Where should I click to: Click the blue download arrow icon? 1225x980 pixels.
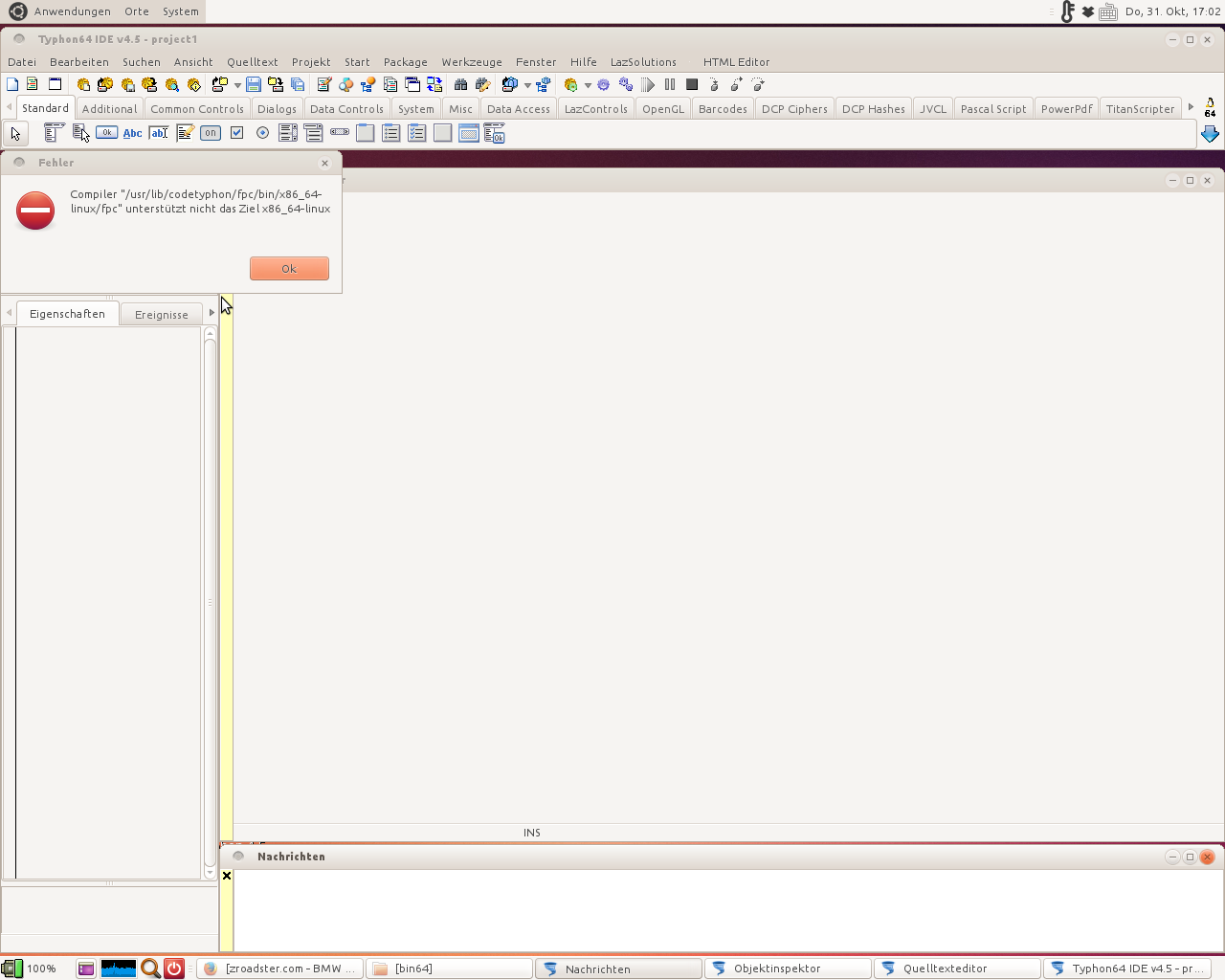(x=1210, y=134)
